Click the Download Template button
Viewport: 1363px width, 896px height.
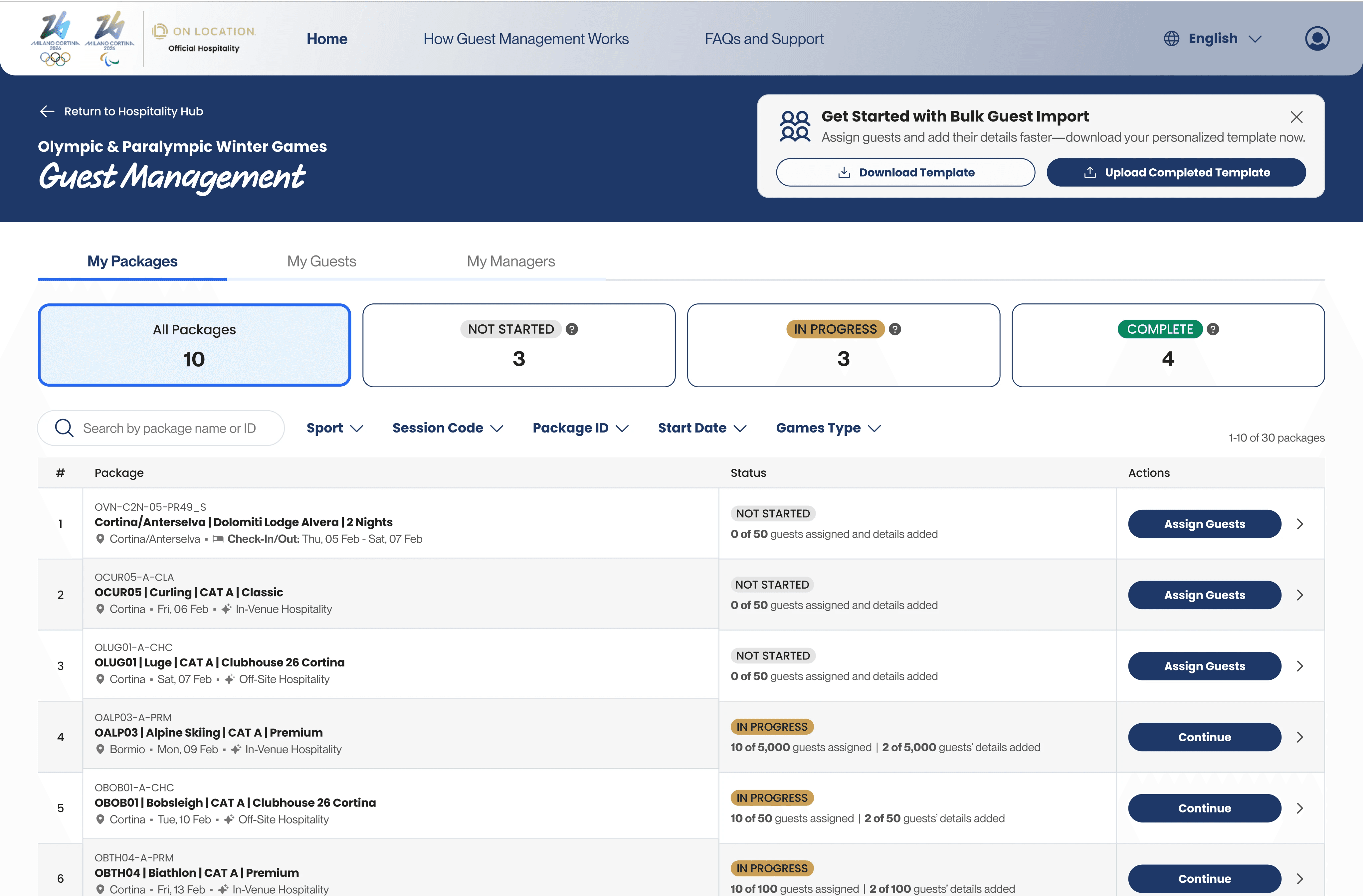(905, 172)
